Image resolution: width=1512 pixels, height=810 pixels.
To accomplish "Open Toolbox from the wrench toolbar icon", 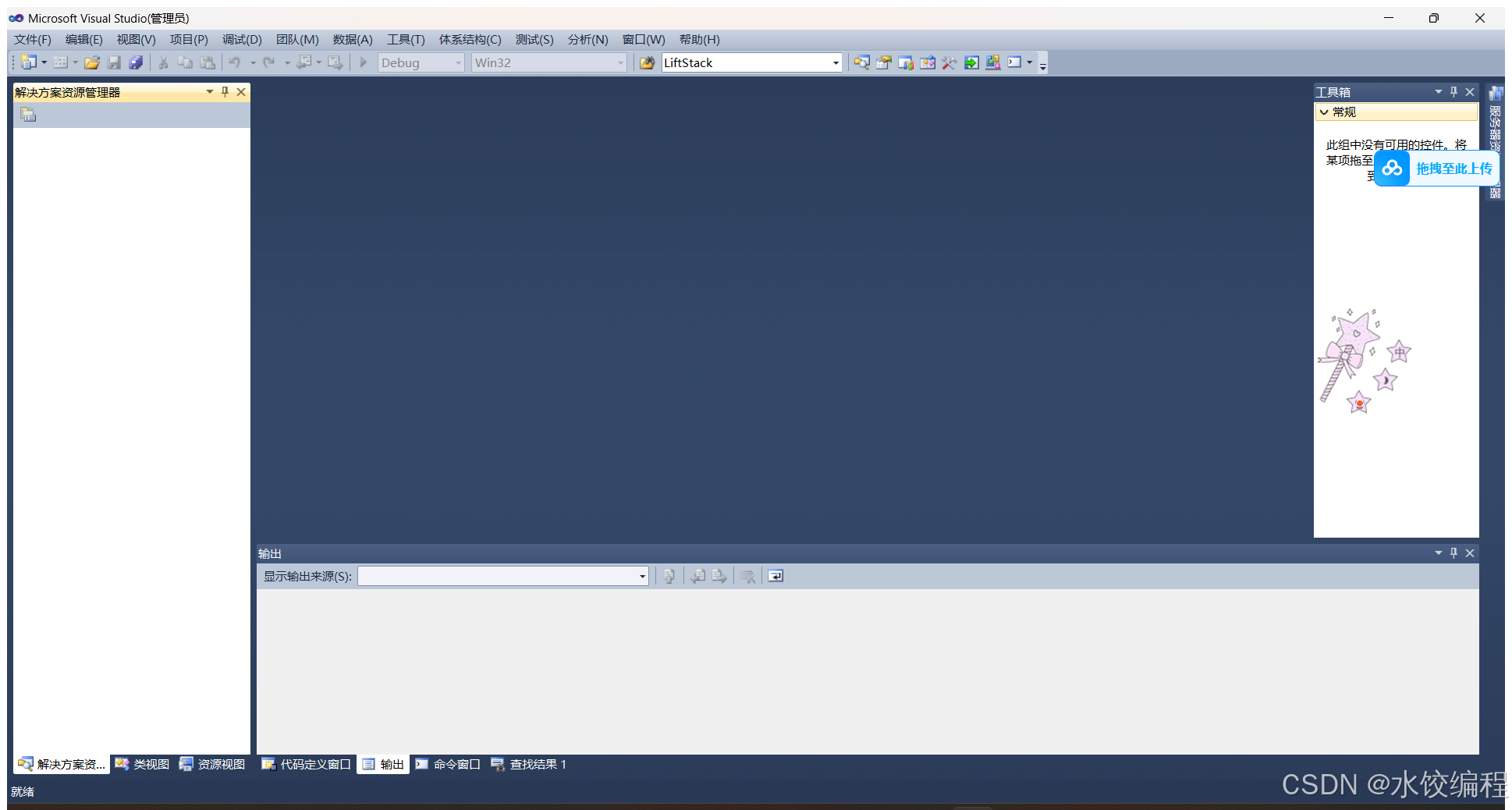I will point(949,62).
